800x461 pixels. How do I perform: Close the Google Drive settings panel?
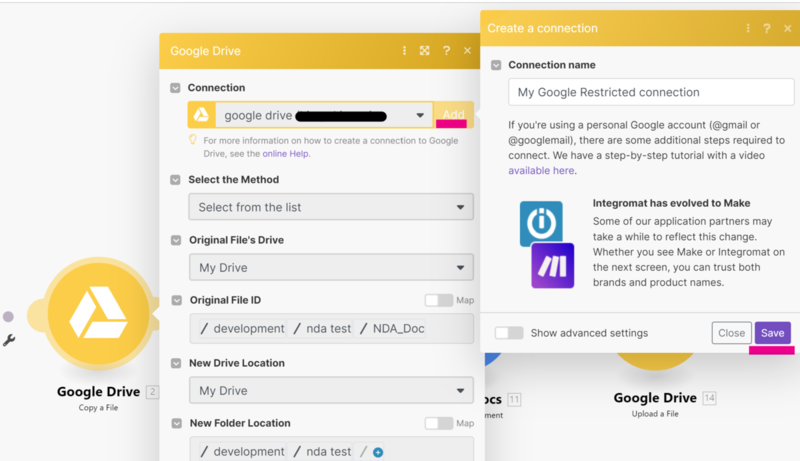[x=467, y=50]
